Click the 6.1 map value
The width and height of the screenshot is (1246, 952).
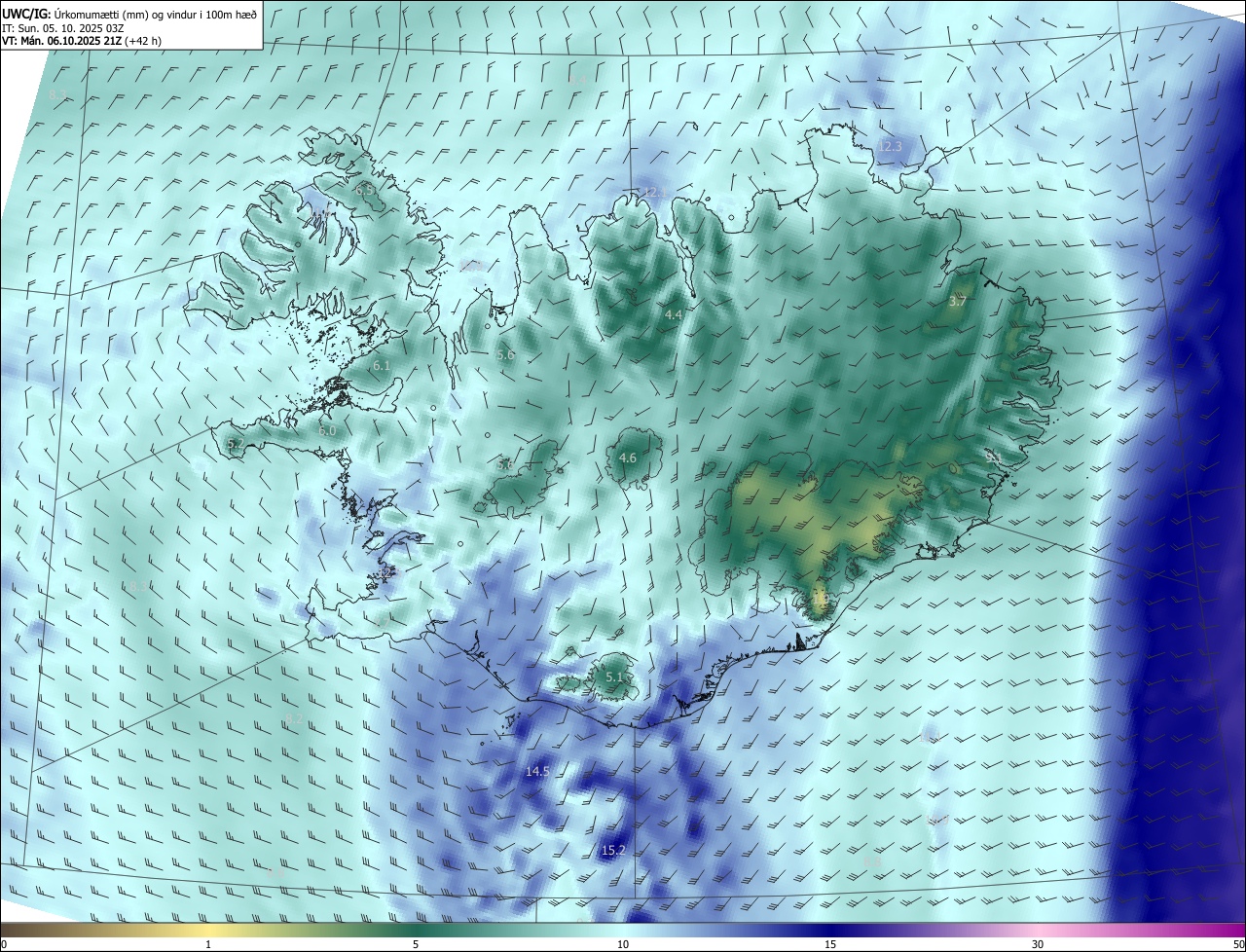click(381, 366)
